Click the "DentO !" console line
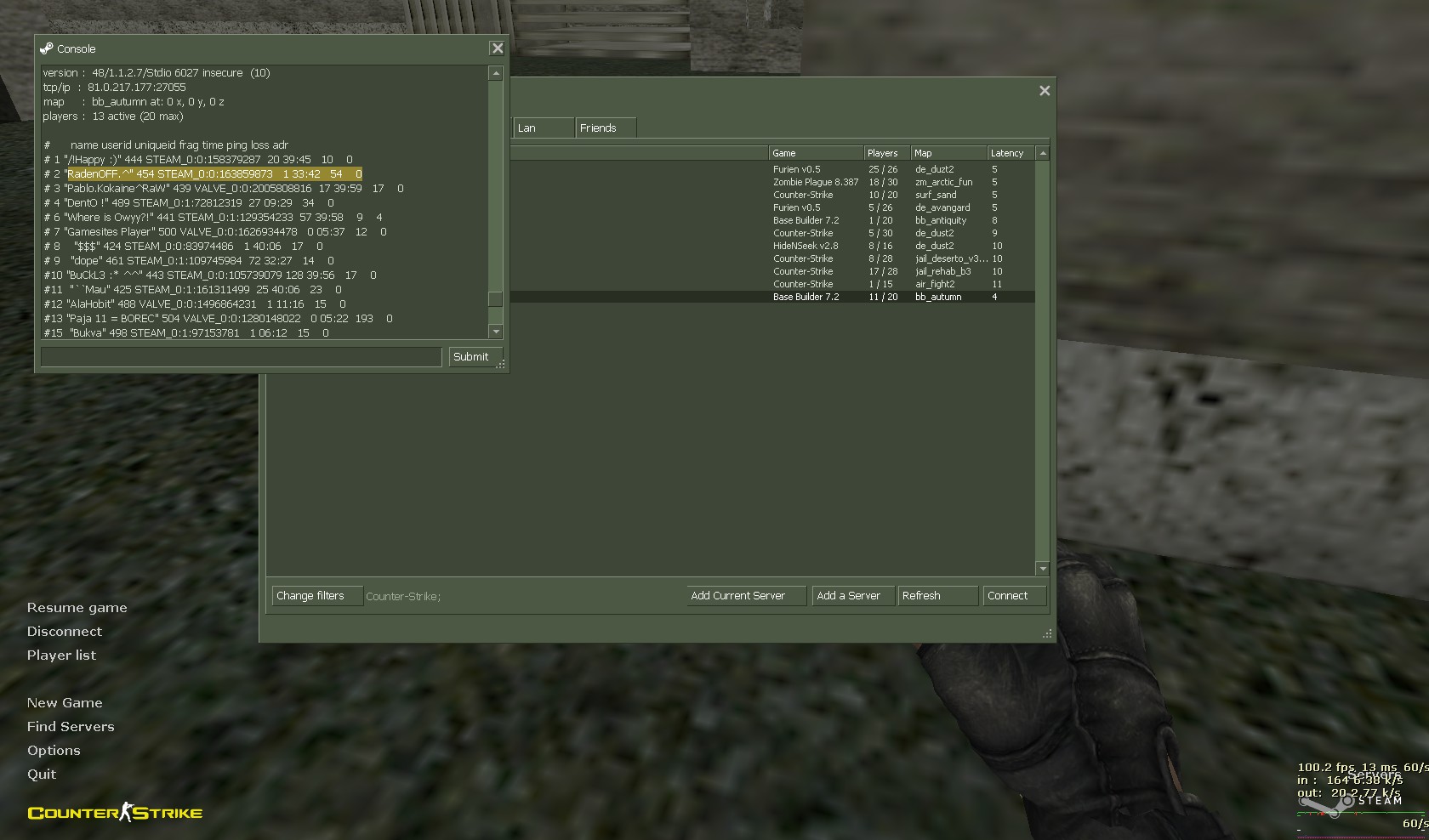 189,202
